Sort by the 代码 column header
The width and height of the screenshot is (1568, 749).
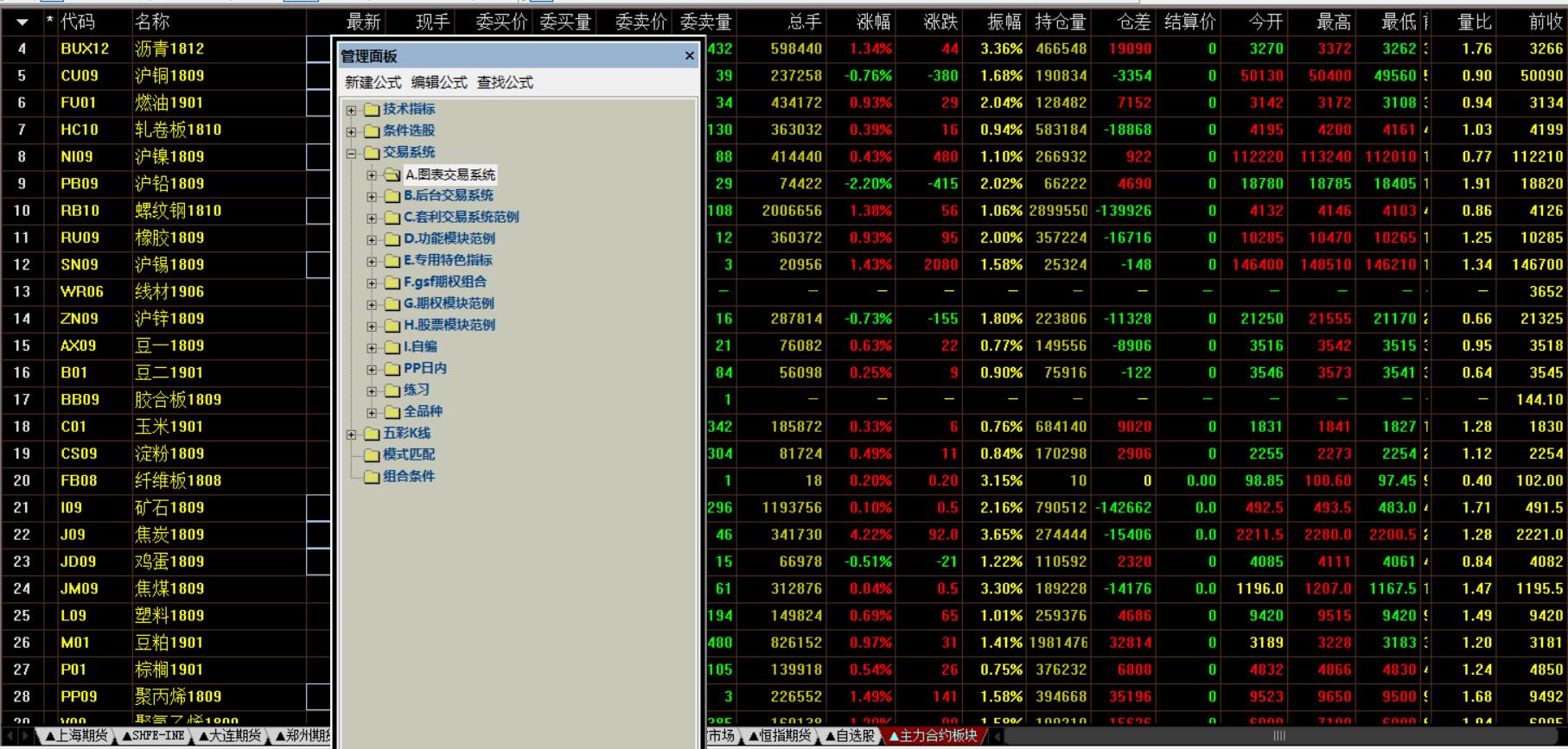pyautogui.click(x=78, y=22)
